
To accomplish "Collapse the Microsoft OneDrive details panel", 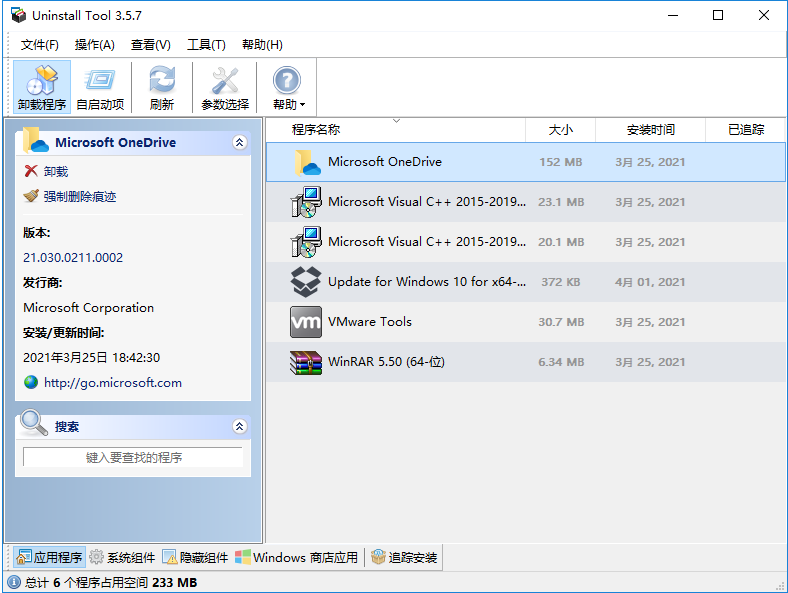I will [x=239, y=142].
